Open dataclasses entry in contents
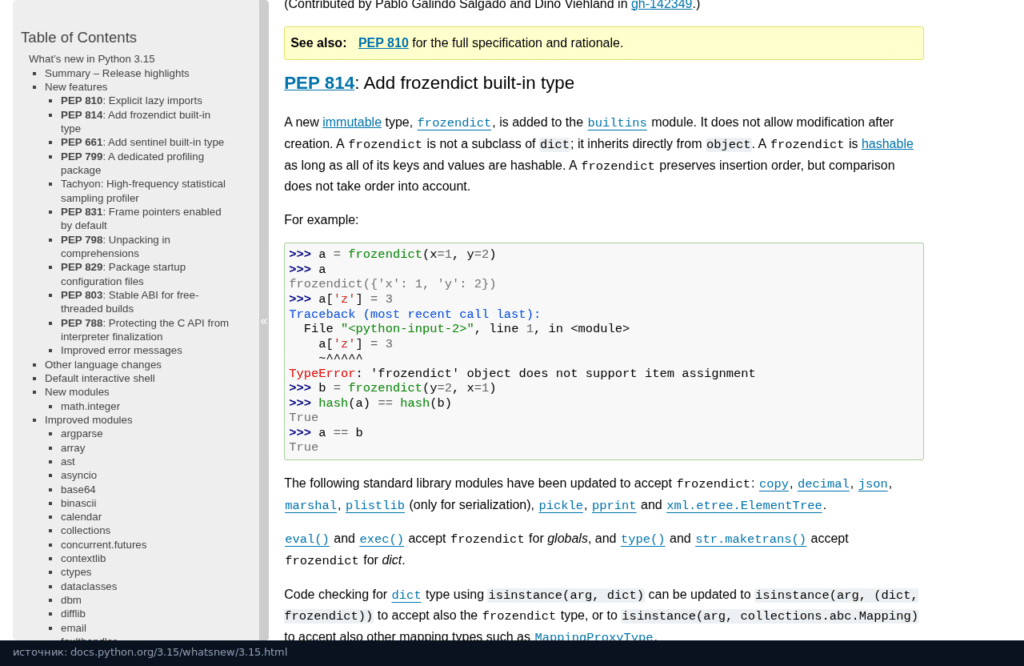Image resolution: width=1024 pixels, height=666 pixels. pyautogui.click(x=89, y=587)
